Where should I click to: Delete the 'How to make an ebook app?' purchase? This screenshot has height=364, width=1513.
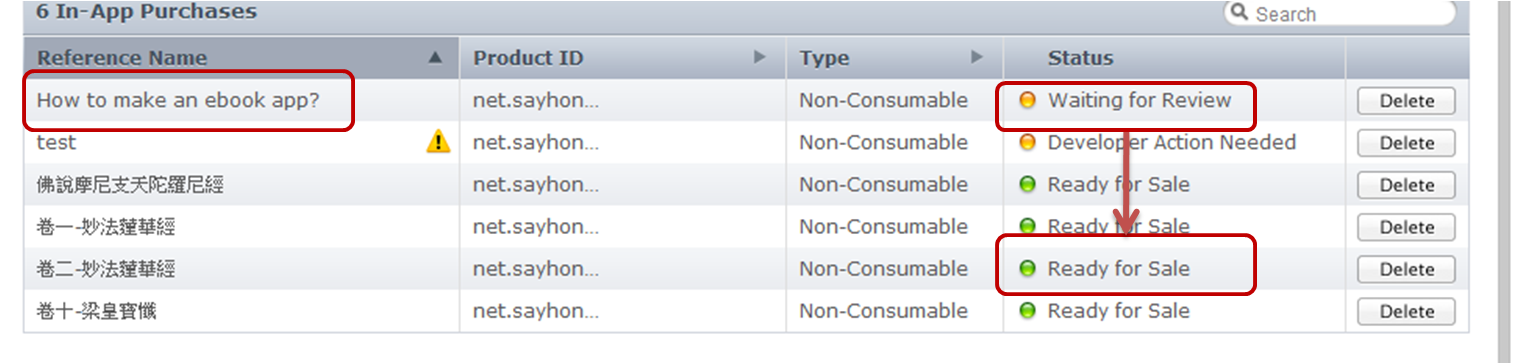click(1406, 101)
